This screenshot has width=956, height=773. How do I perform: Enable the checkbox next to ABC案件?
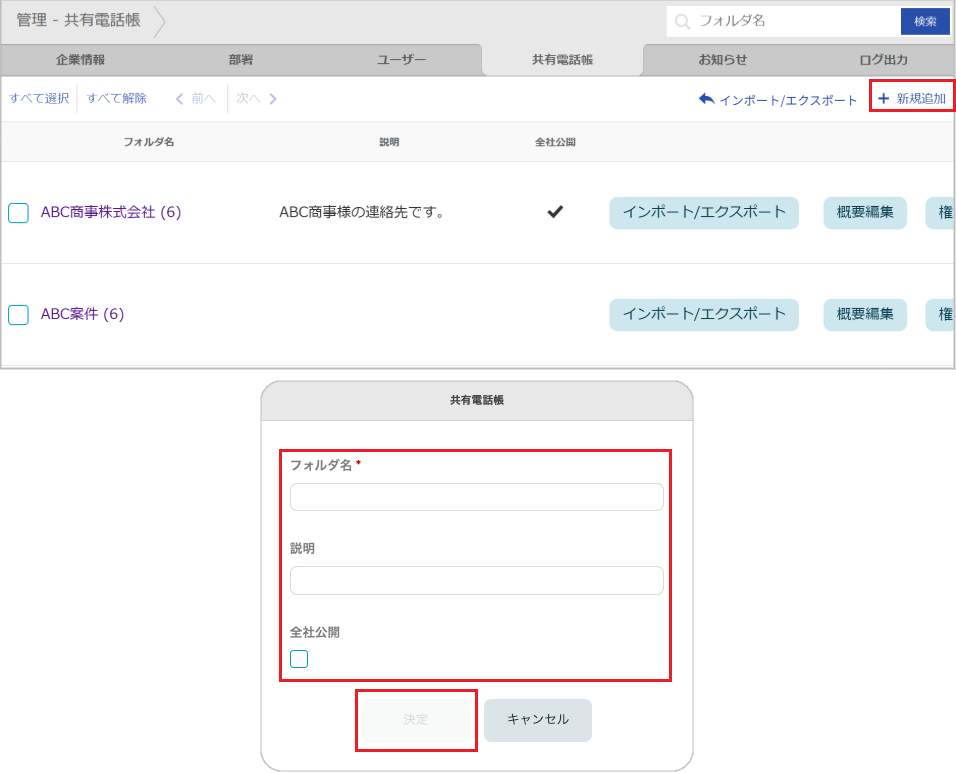pyautogui.click(x=17, y=315)
